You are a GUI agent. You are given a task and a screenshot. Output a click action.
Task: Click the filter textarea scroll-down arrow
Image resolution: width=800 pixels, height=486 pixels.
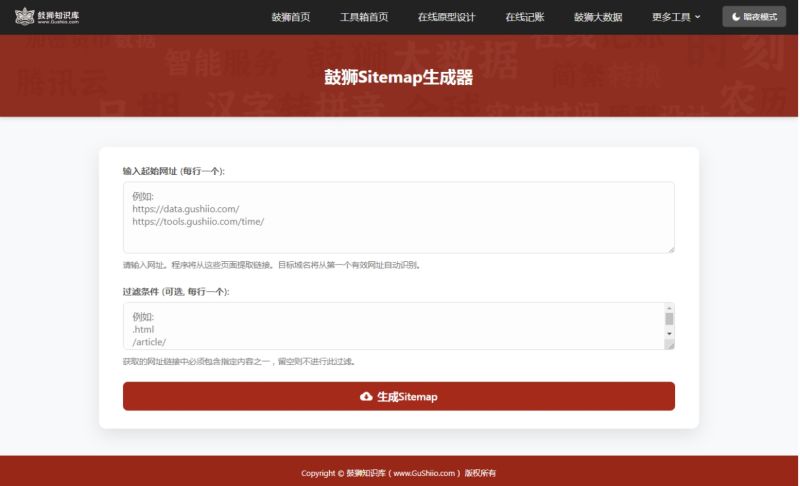coord(669,334)
